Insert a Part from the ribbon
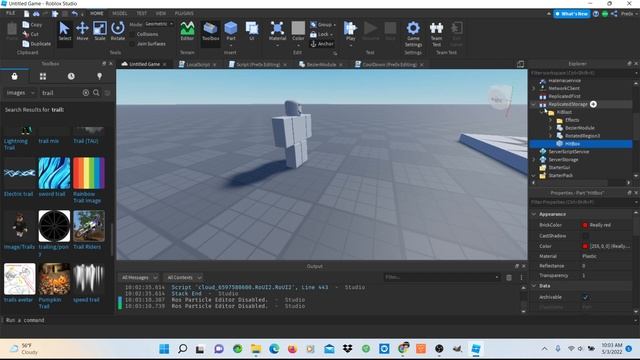 coord(231,31)
